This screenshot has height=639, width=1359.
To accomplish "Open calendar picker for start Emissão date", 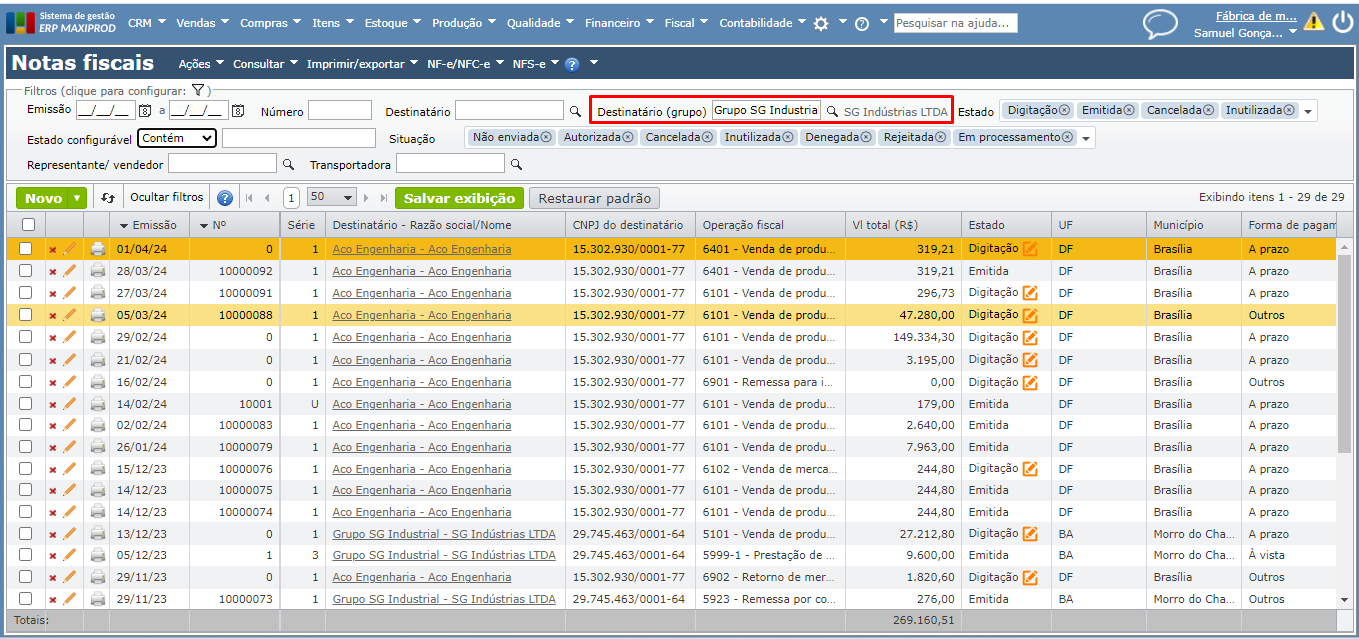I will tap(145, 111).
